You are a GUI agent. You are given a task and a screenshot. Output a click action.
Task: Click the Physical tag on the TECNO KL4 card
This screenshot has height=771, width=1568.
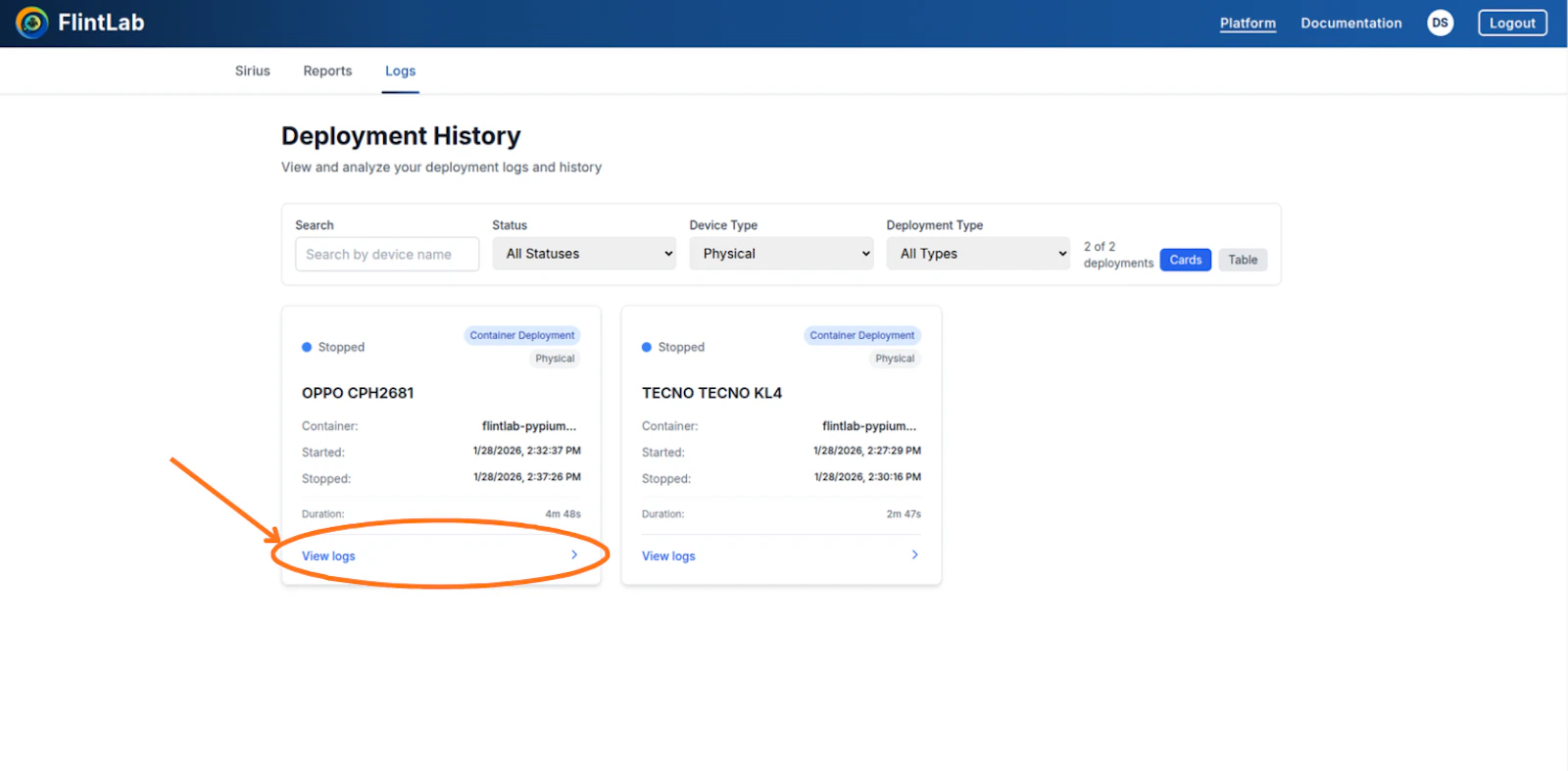pos(895,359)
